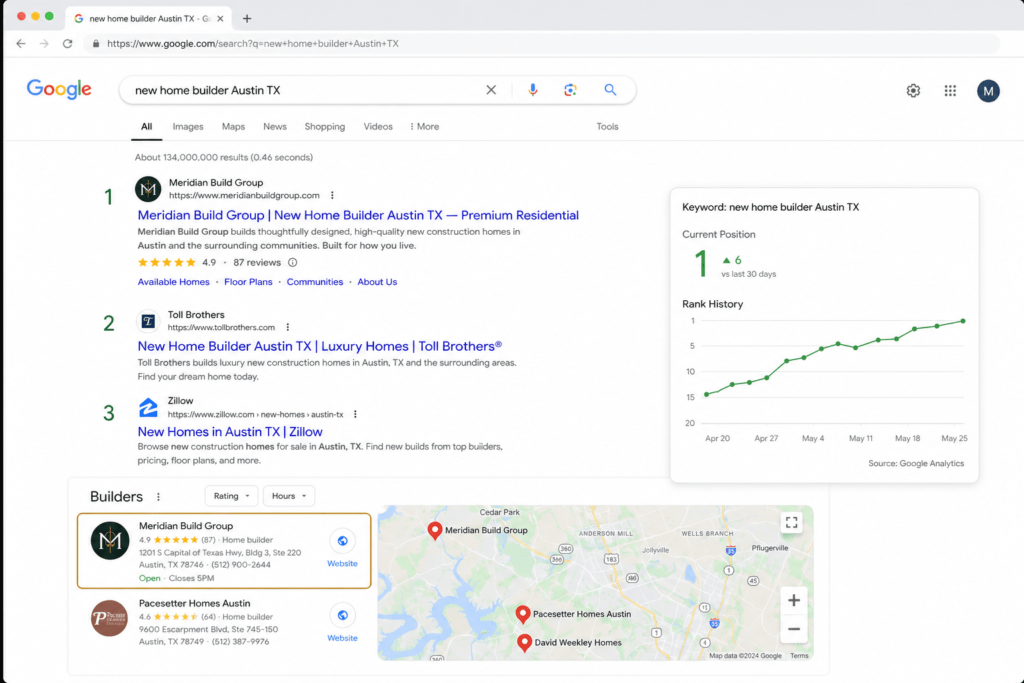Click the David Weekley Homes map pin
This screenshot has width=1024, height=683.
[524, 643]
